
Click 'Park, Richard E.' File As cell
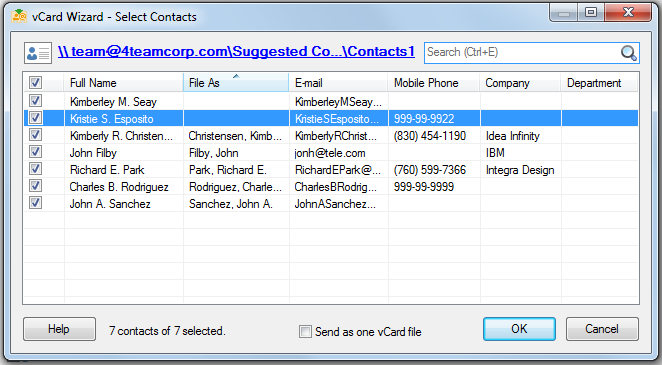[236, 170]
